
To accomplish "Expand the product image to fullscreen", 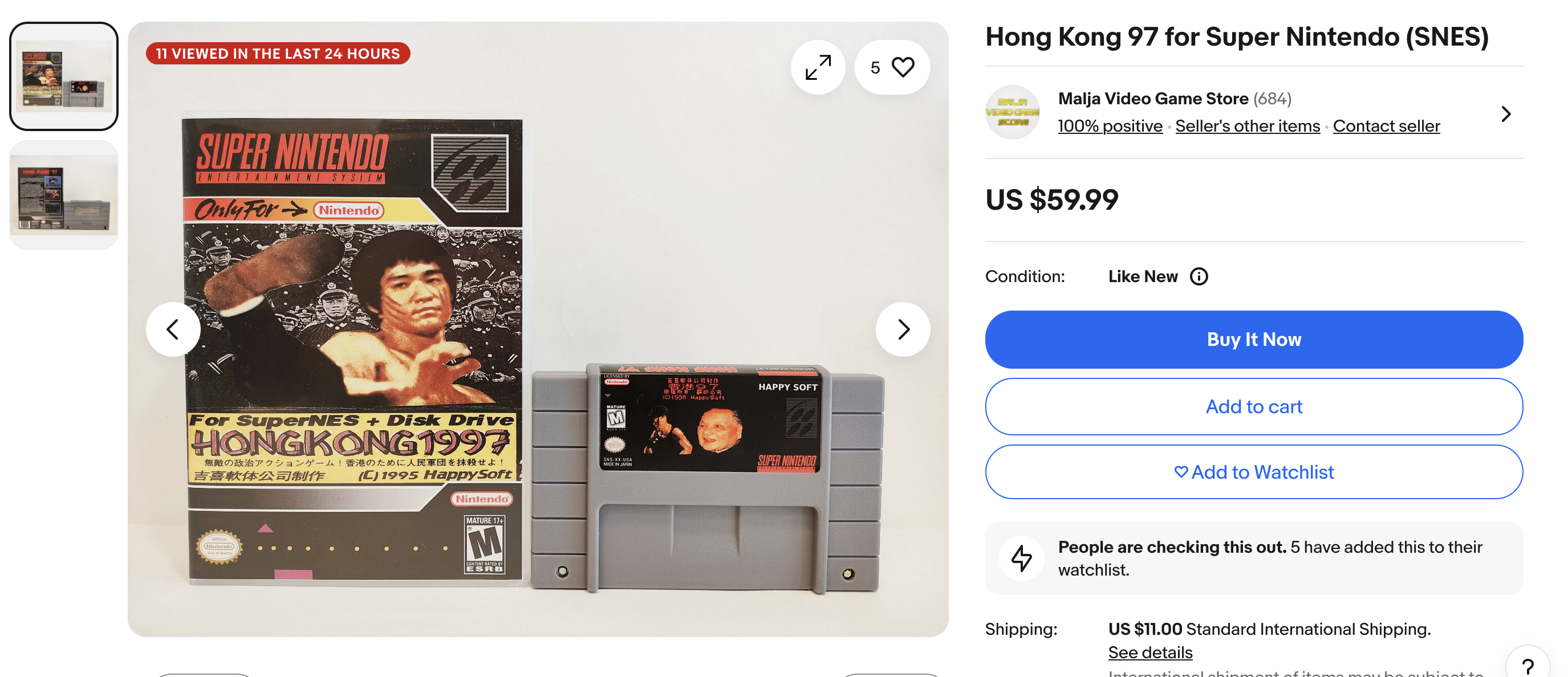I will 818,67.
